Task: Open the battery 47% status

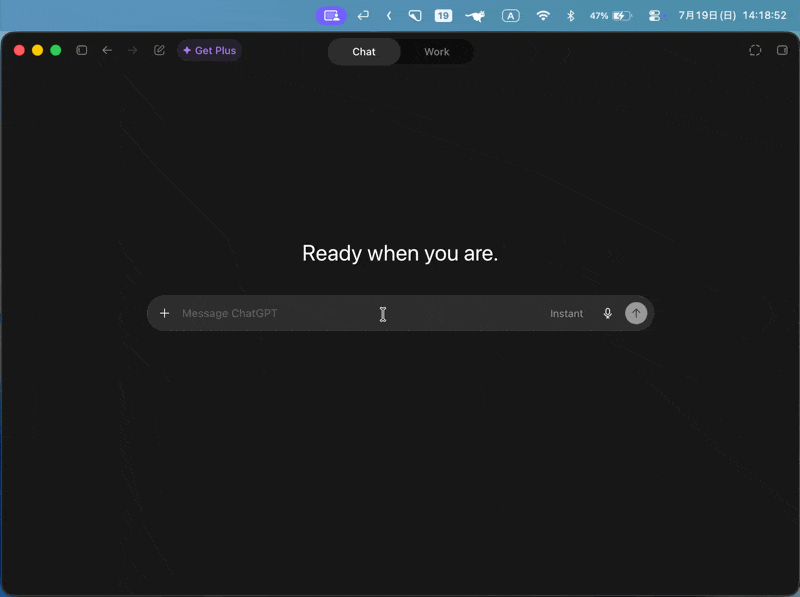Action: point(611,16)
